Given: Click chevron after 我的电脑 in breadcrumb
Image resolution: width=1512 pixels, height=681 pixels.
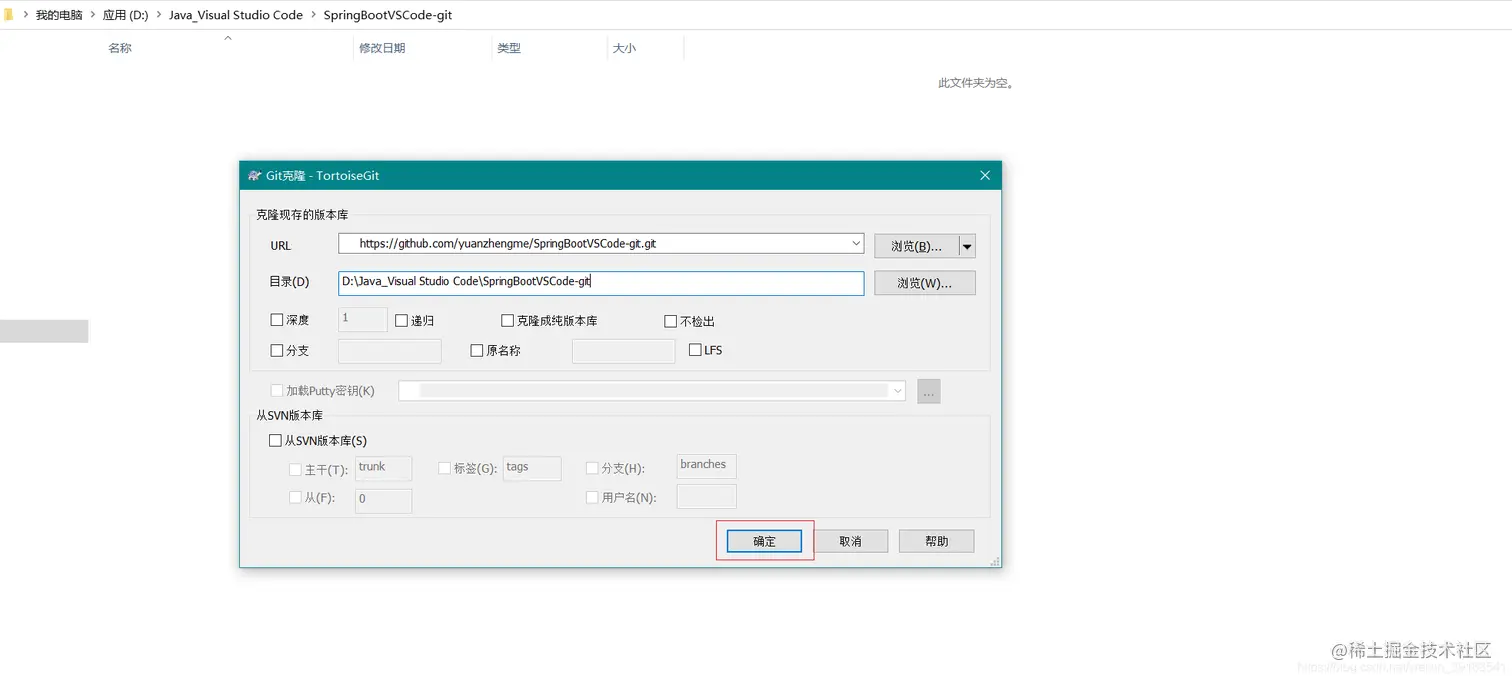Looking at the screenshot, I should 93,15.
